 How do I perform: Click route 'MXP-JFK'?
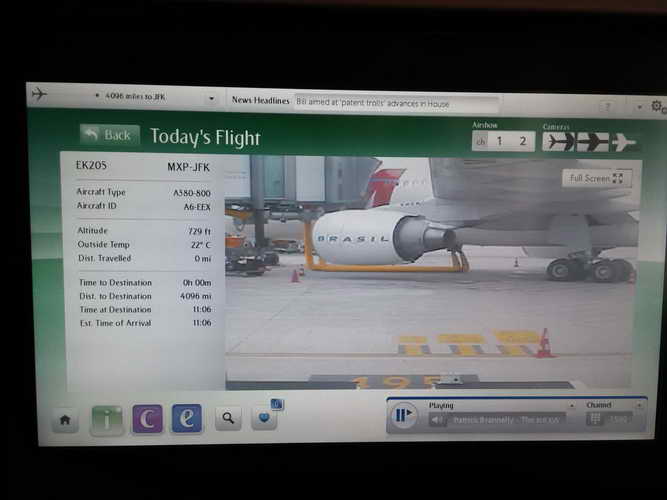click(188, 167)
